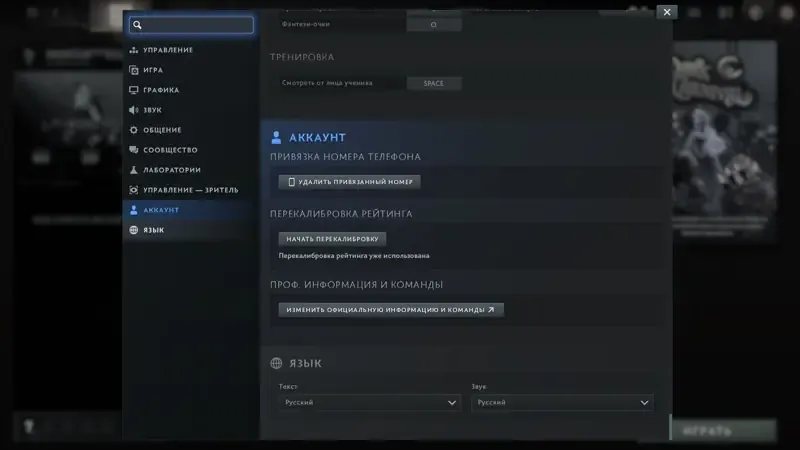The image size is (800, 450).
Task: Click the Аккаунт section heading text
Action: tap(317, 138)
